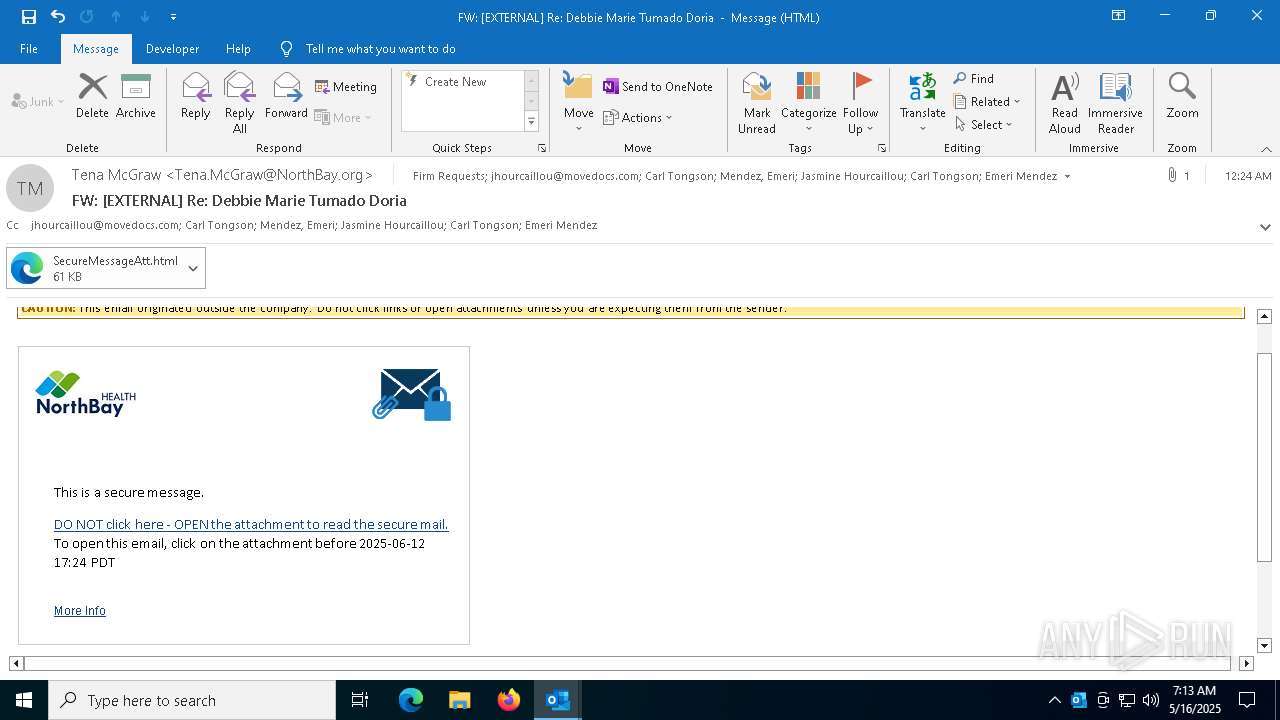1280x720 pixels.
Task: Archive the message
Action: coord(136,96)
